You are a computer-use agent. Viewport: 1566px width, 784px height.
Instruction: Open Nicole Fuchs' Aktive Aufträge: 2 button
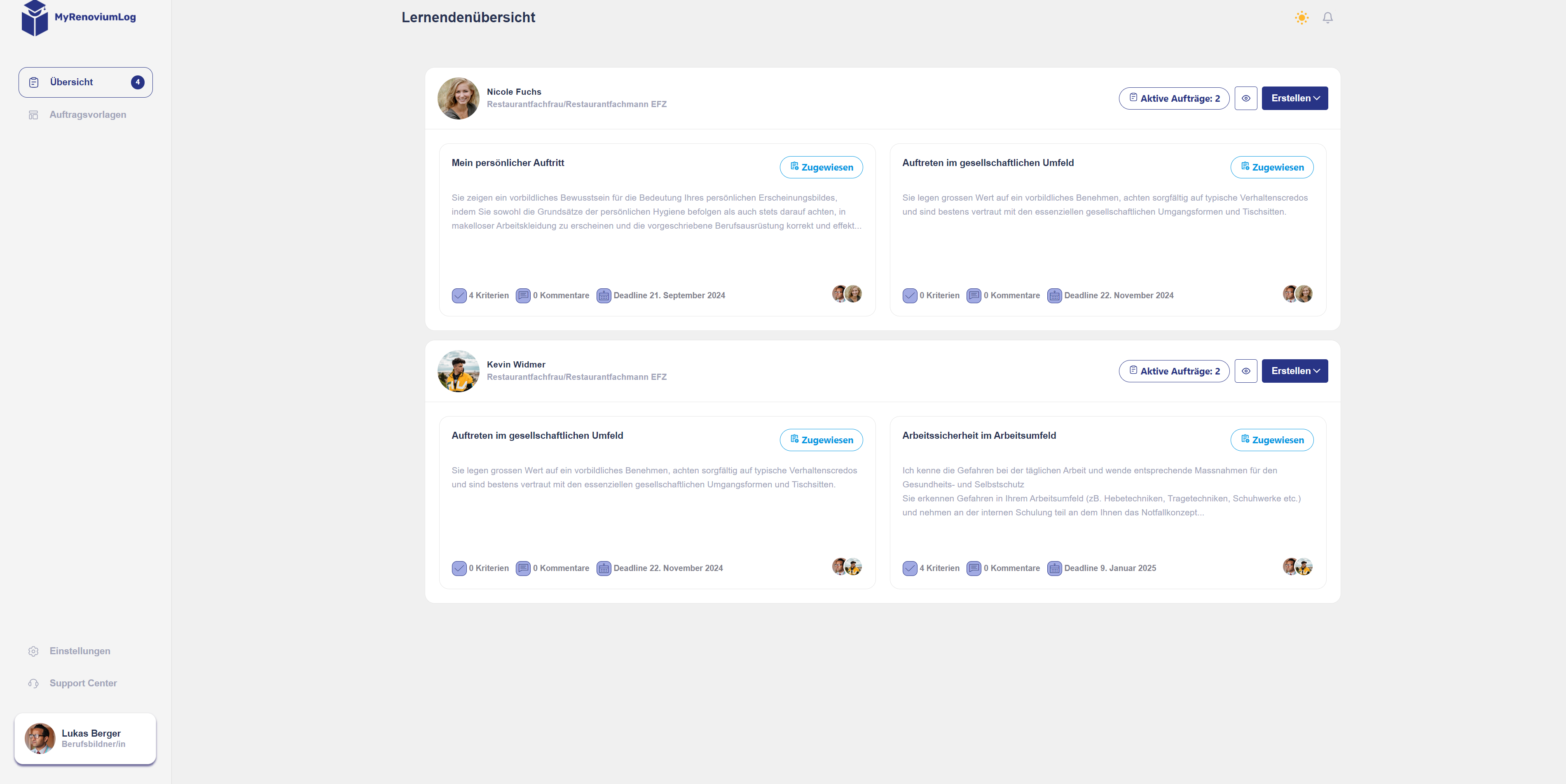(1174, 98)
